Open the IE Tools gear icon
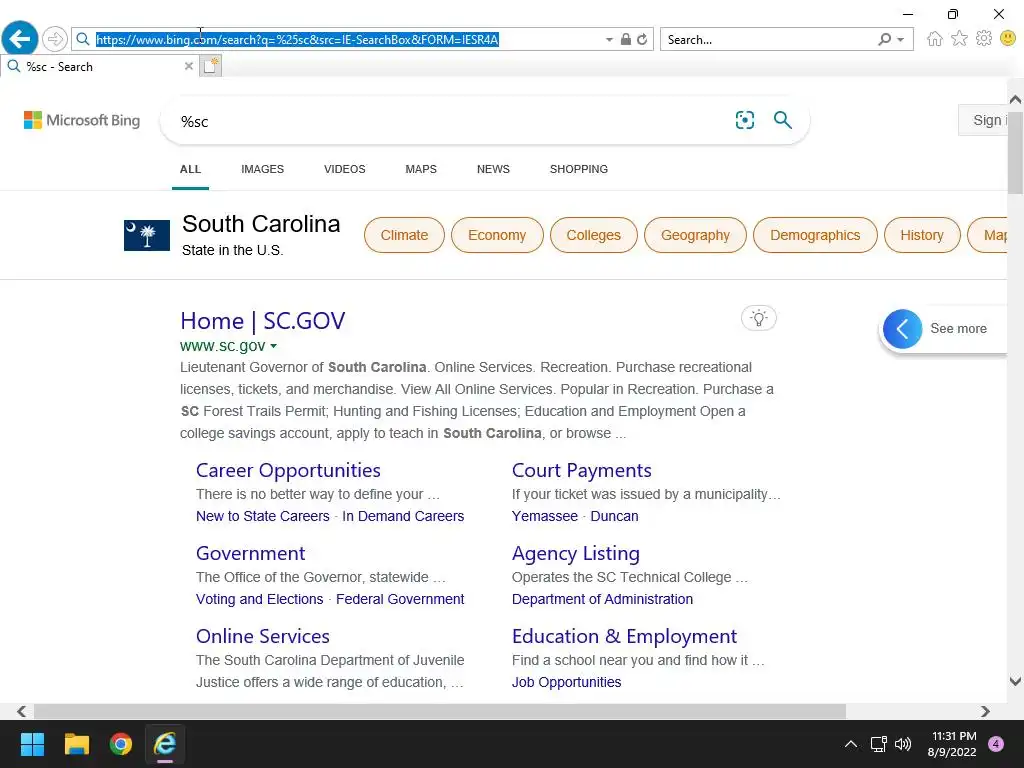This screenshot has width=1024, height=768. (984, 39)
